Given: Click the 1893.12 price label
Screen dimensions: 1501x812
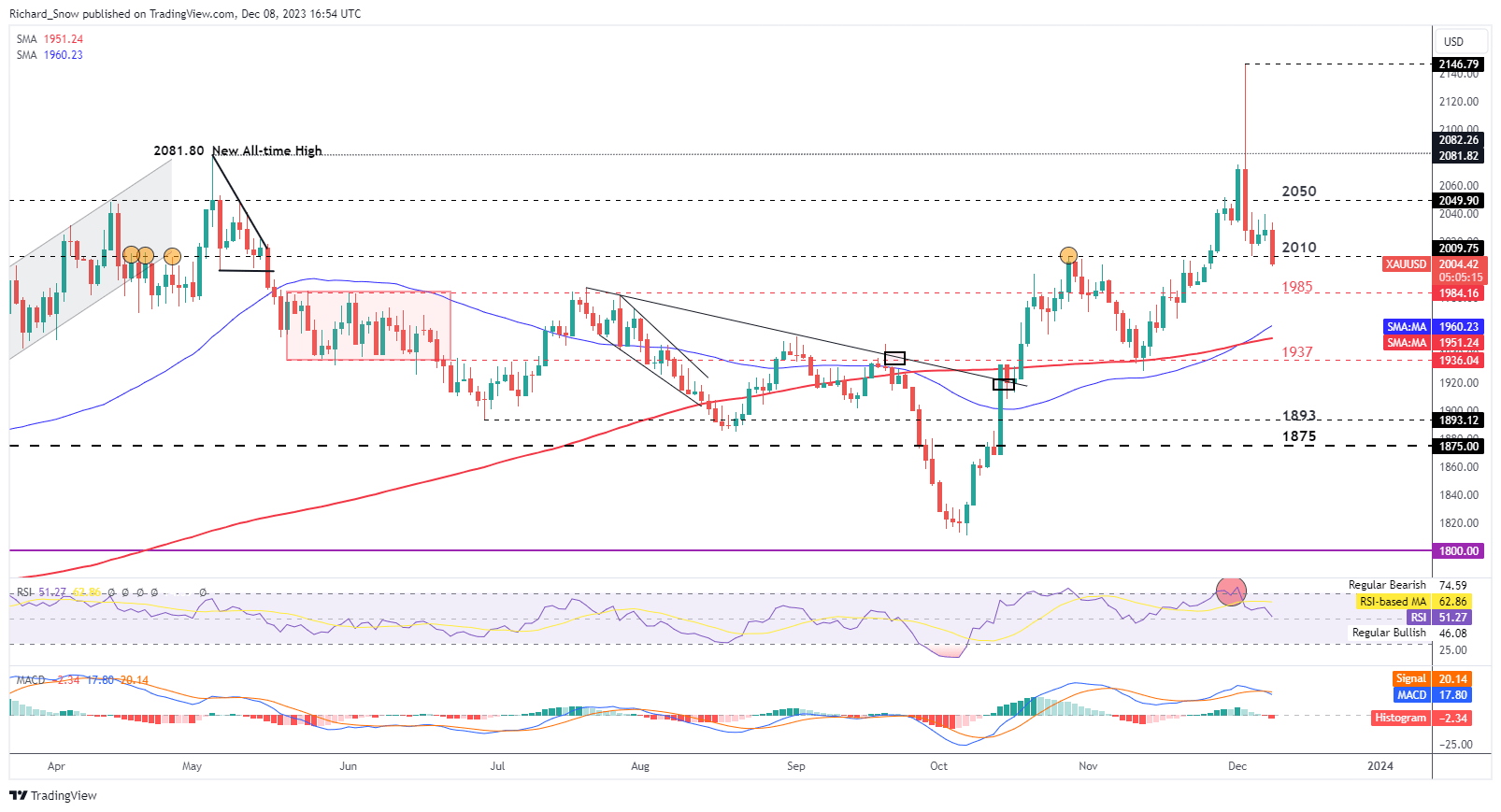Looking at the screenshot, I should (1458, 420).
